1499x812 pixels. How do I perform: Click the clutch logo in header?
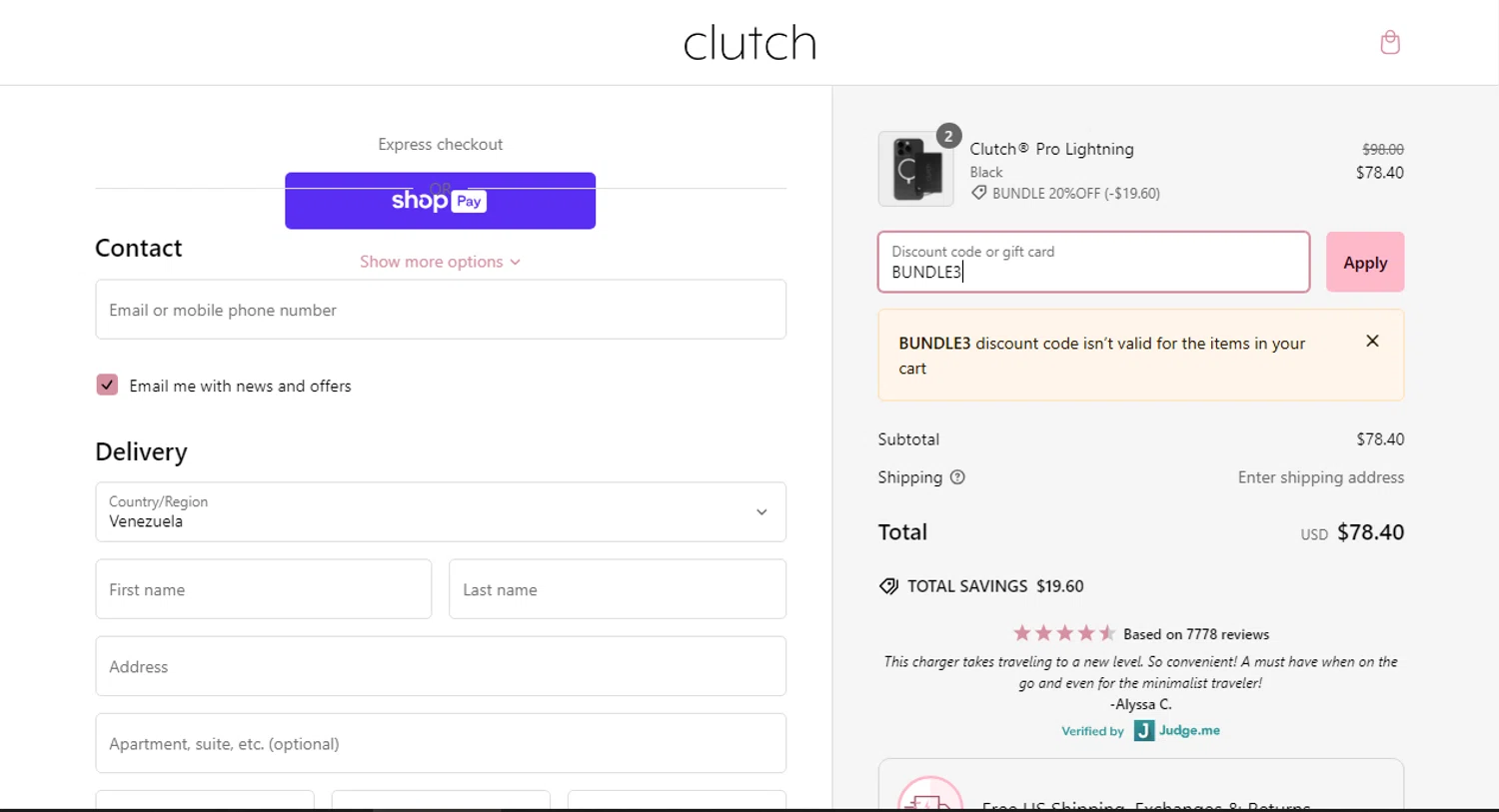[749, 42]
